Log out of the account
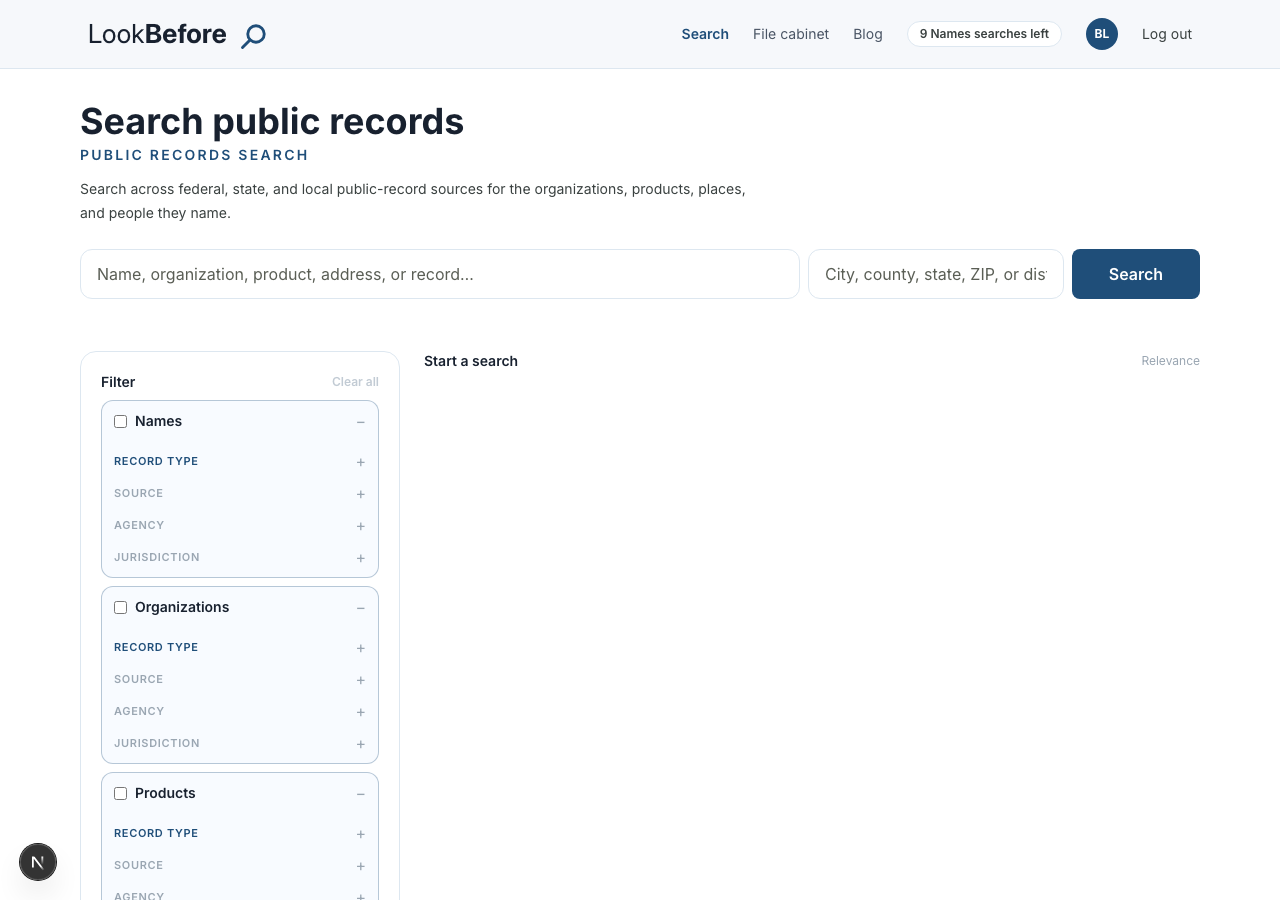 pyautogui.click(x=1167, y=34)
